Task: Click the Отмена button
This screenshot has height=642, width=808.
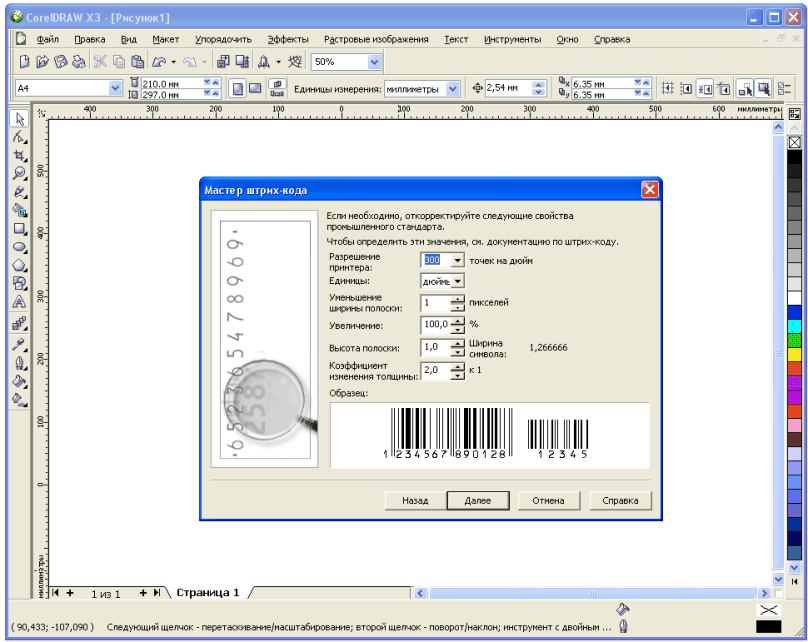Action: [x=548, y=500]
